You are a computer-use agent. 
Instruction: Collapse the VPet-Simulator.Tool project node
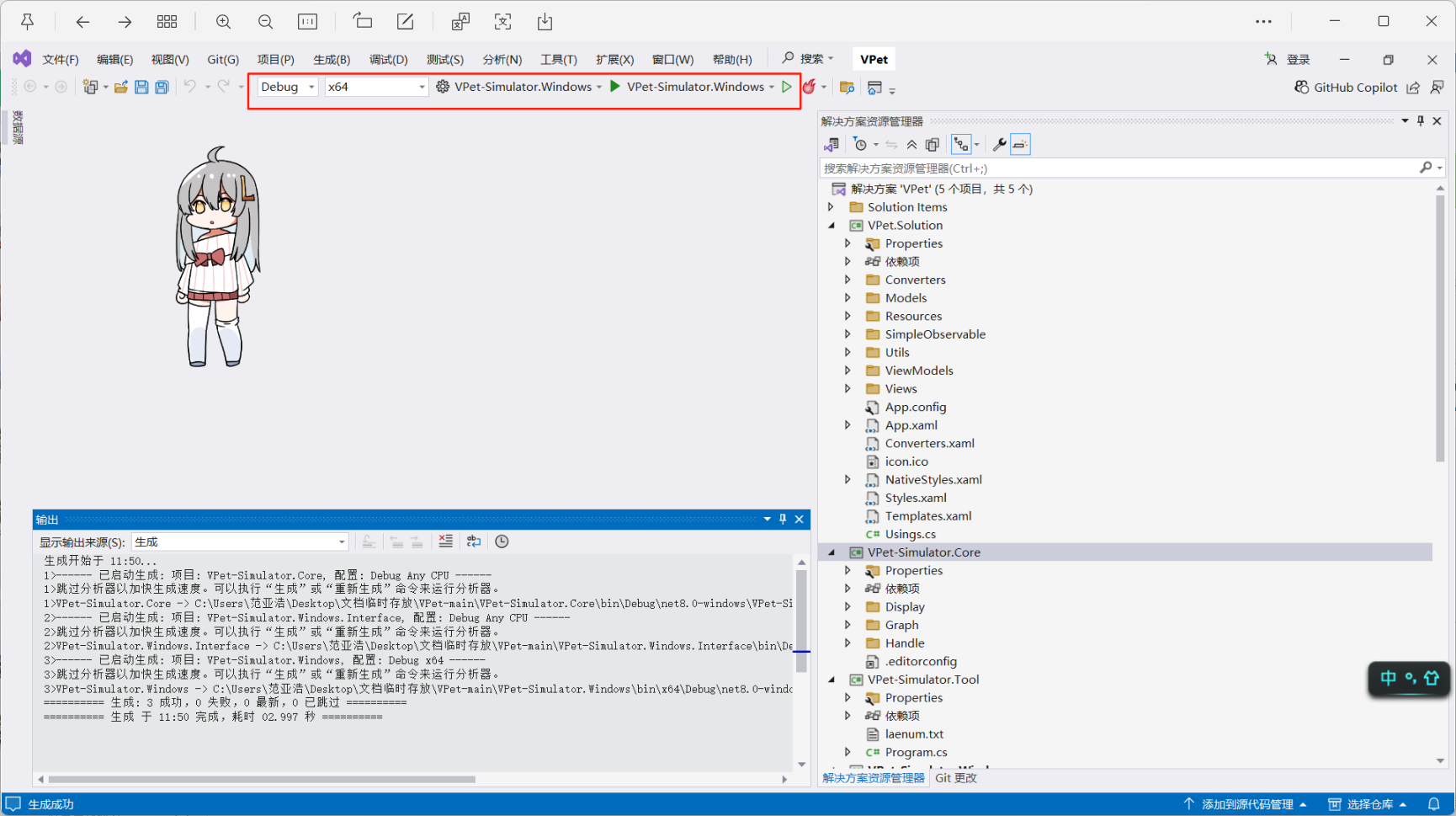point(832,680)
